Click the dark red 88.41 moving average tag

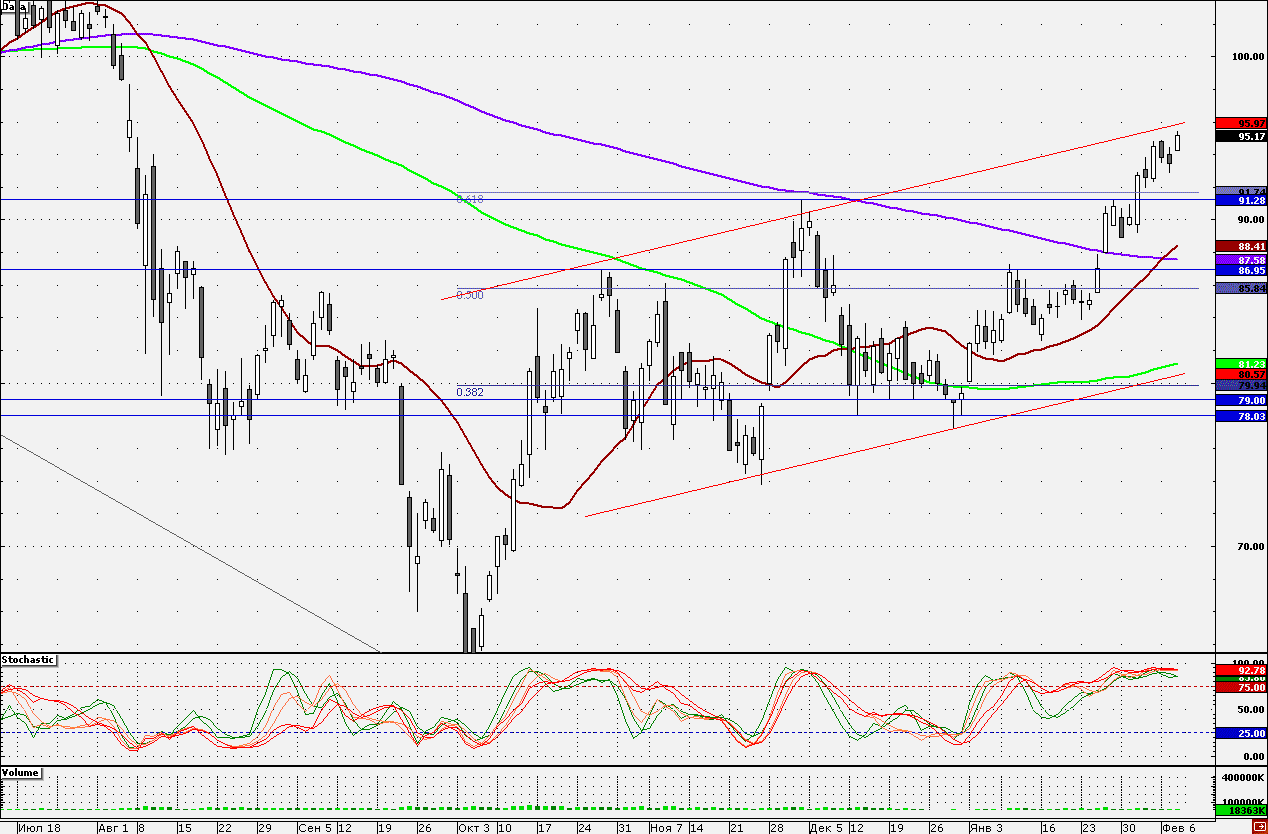point(1240,246)
